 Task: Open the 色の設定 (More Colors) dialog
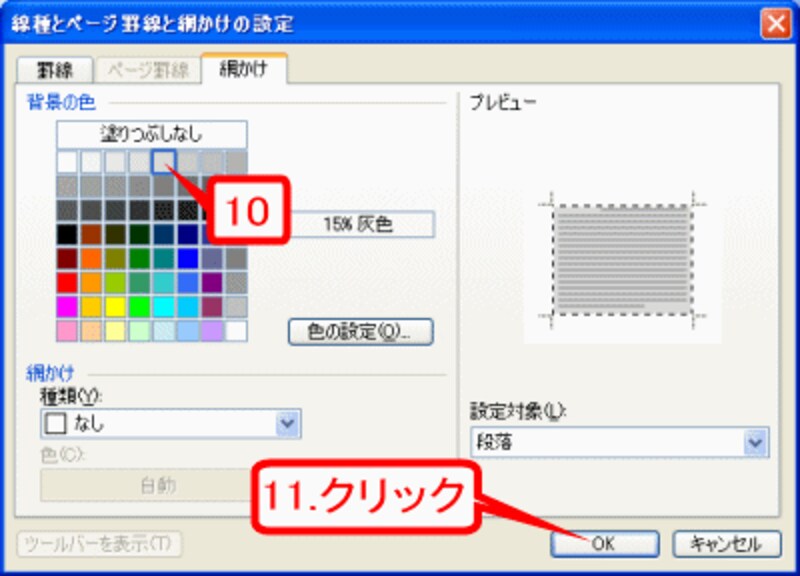pos(360,331)
